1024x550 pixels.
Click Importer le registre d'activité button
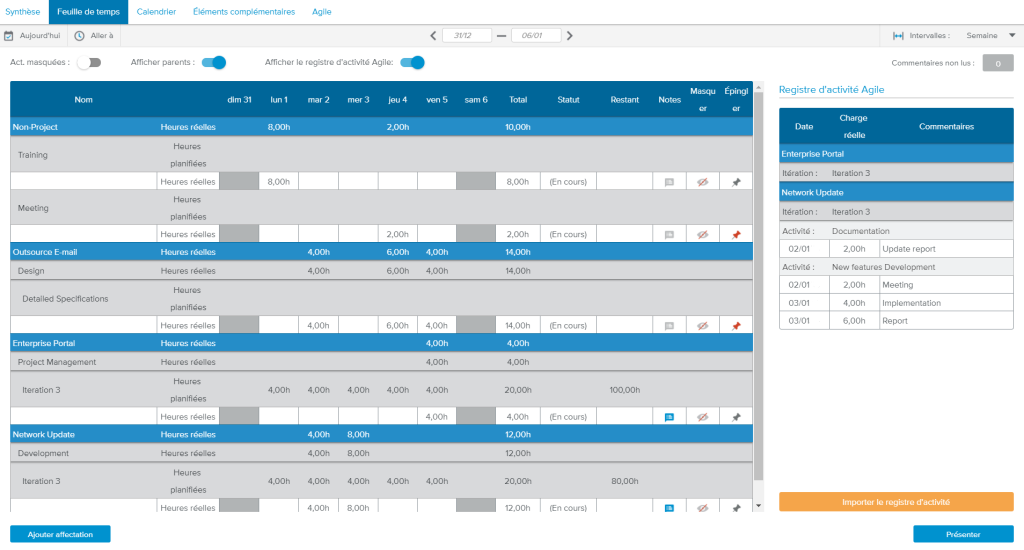coord(896,502)
